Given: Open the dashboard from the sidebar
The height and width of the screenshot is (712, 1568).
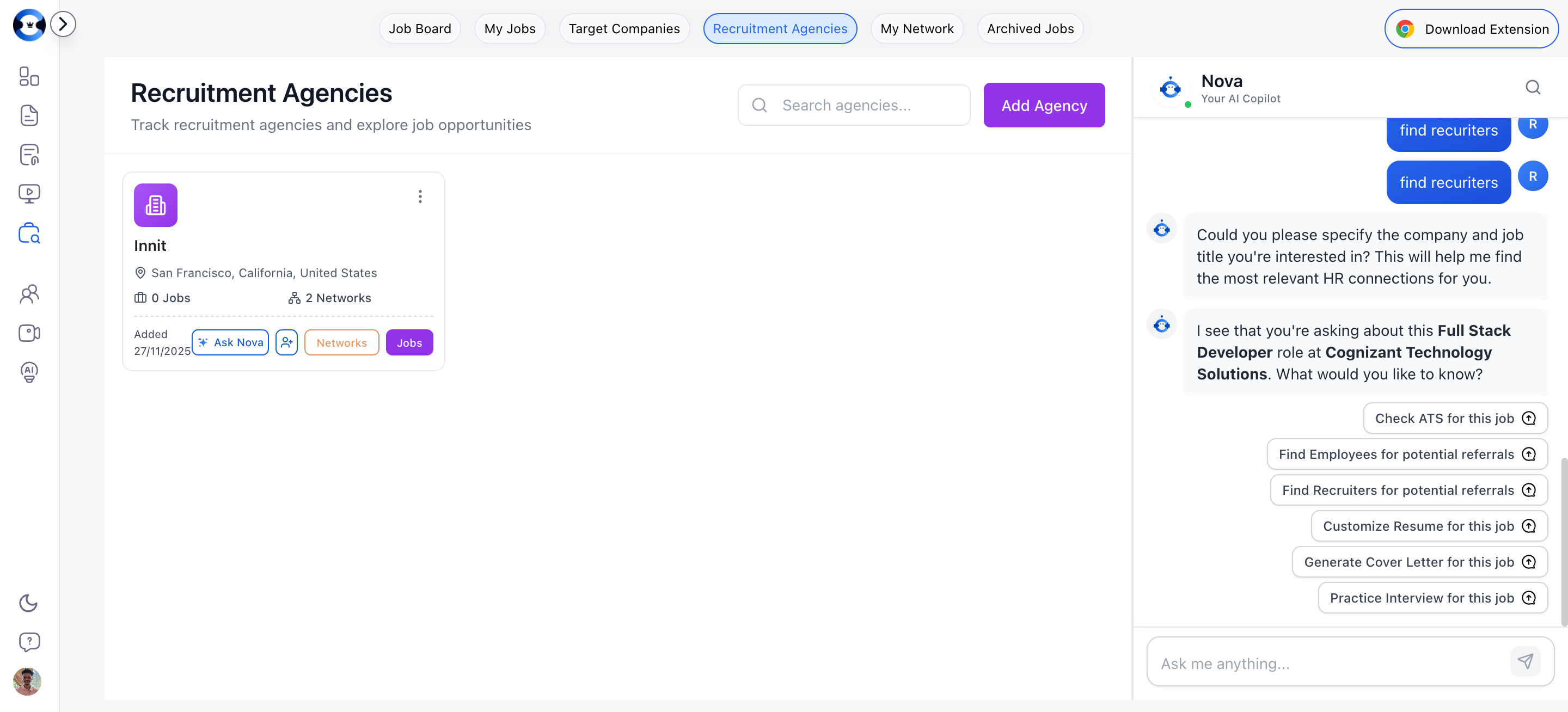Looking at the screenshot, I should click(x=29, y=77).
